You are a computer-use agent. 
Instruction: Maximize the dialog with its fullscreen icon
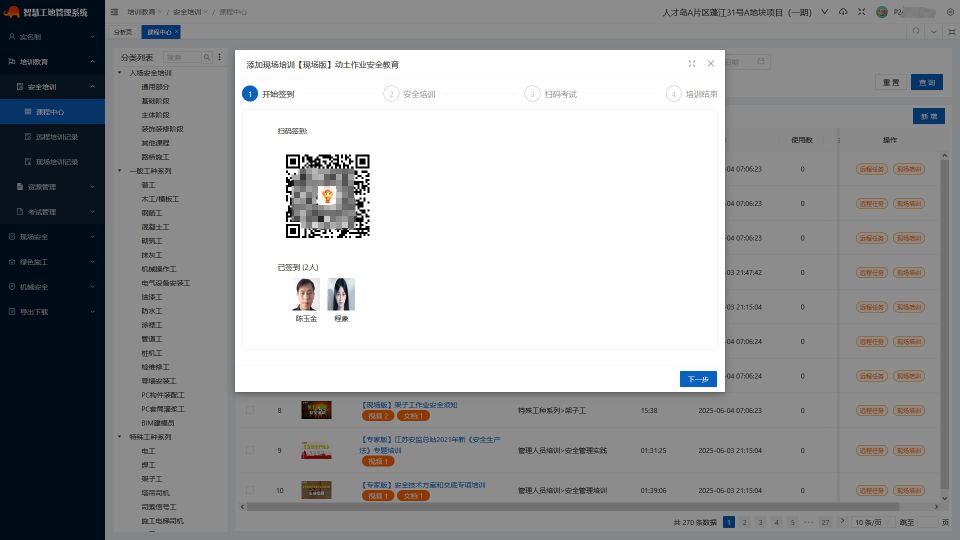[x=692, y=64]
